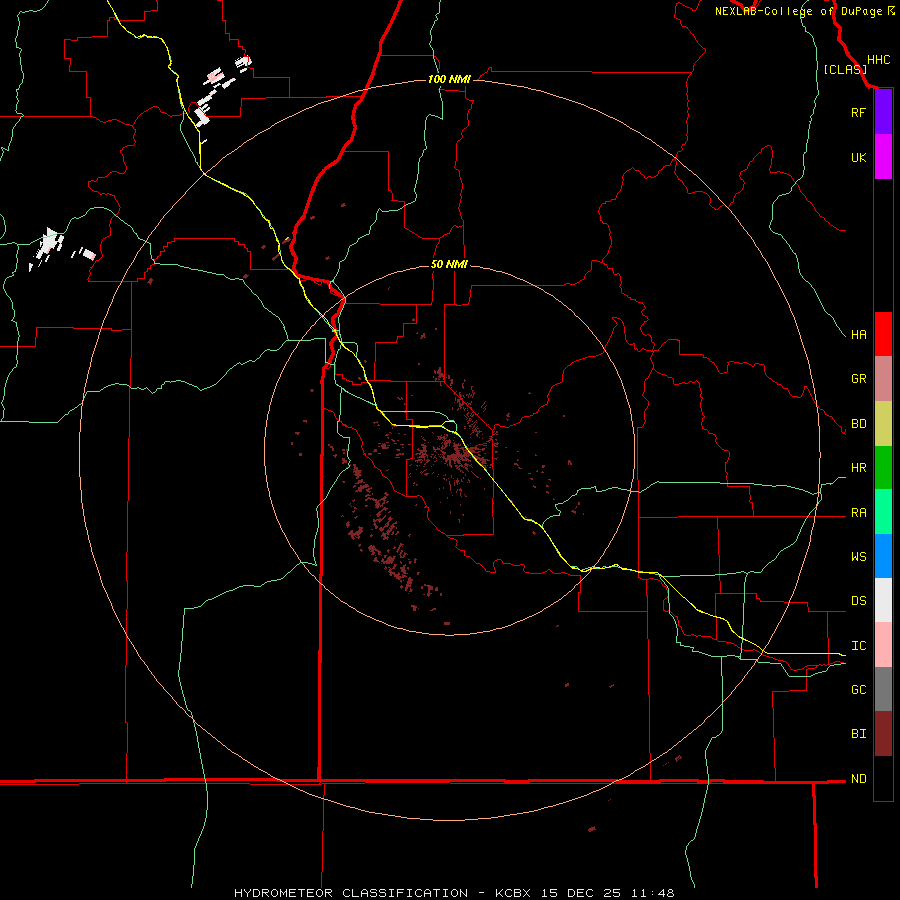Screen dimensions: 900x900
Task: Click the HHC product label
Action: point(878,60)
